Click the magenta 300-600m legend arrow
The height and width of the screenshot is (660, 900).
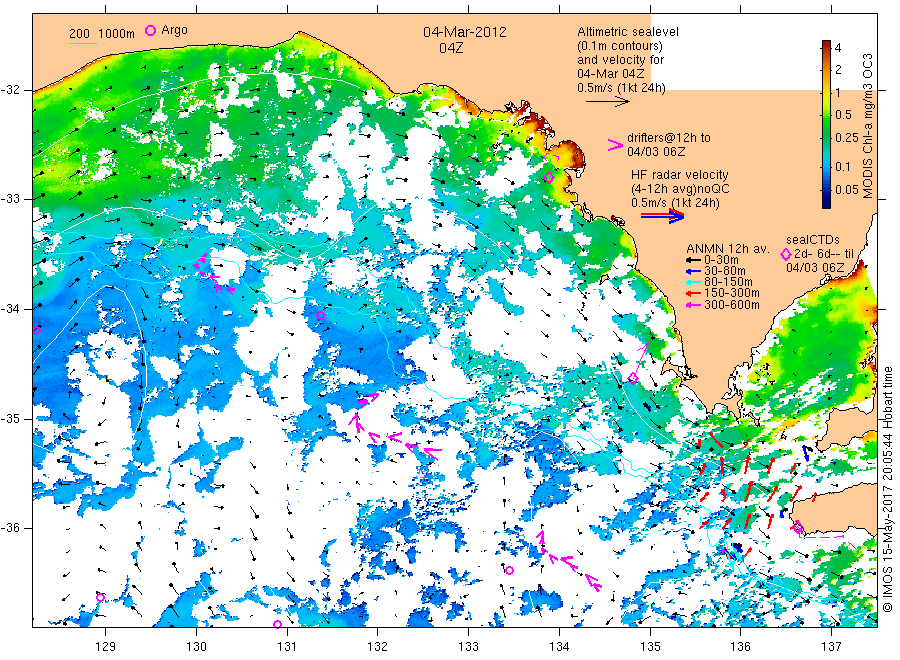tap(694, 305)
